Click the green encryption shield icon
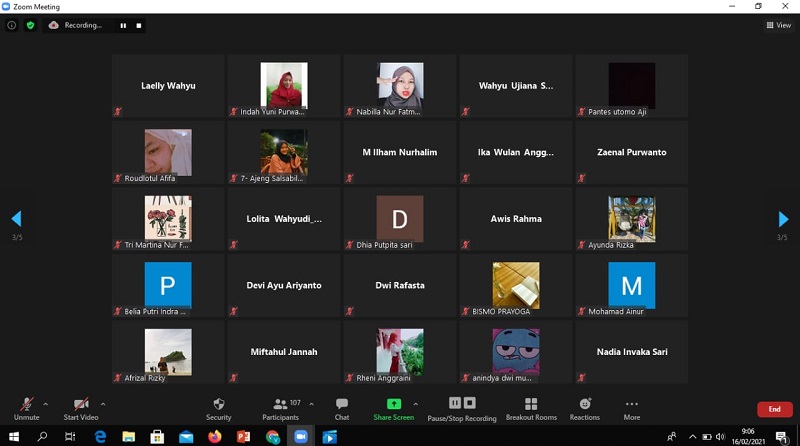Image resolution: width=800 pixels, height=446 pixels. (x=31, y=25)
